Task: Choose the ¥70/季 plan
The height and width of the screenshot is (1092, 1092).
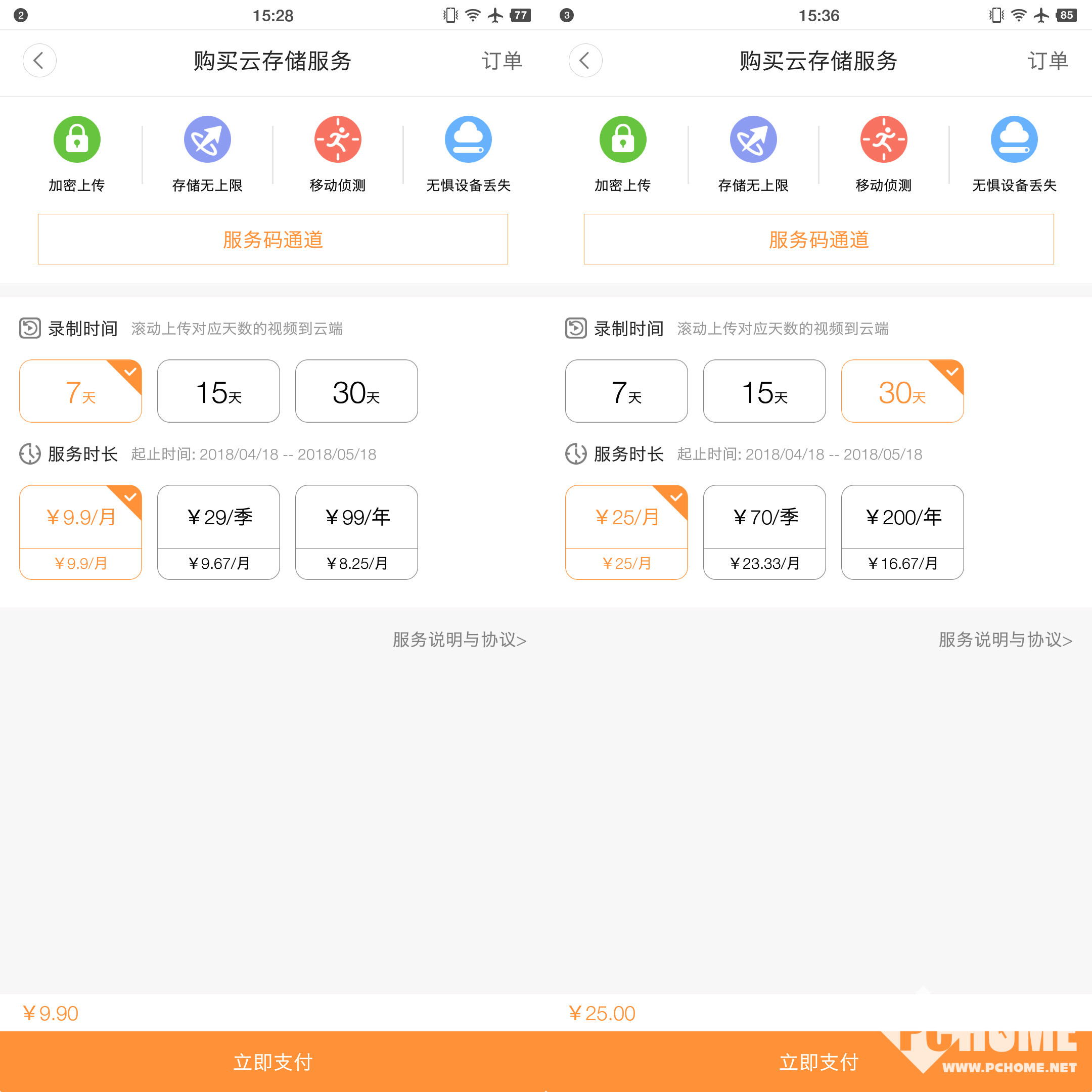Action: pyautogui.click(x=764, y=531)
